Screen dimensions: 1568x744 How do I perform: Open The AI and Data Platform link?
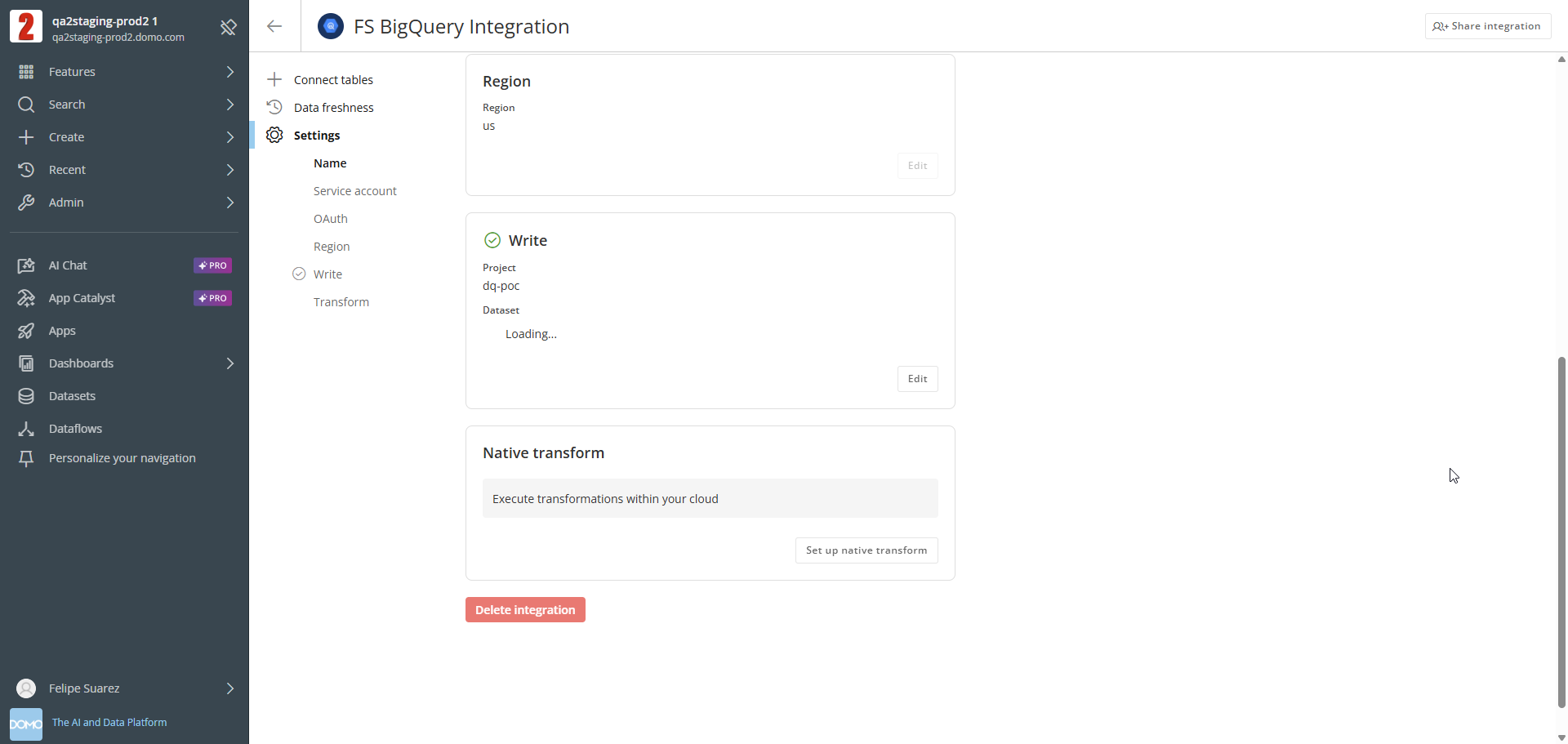[x=109, y=723]
